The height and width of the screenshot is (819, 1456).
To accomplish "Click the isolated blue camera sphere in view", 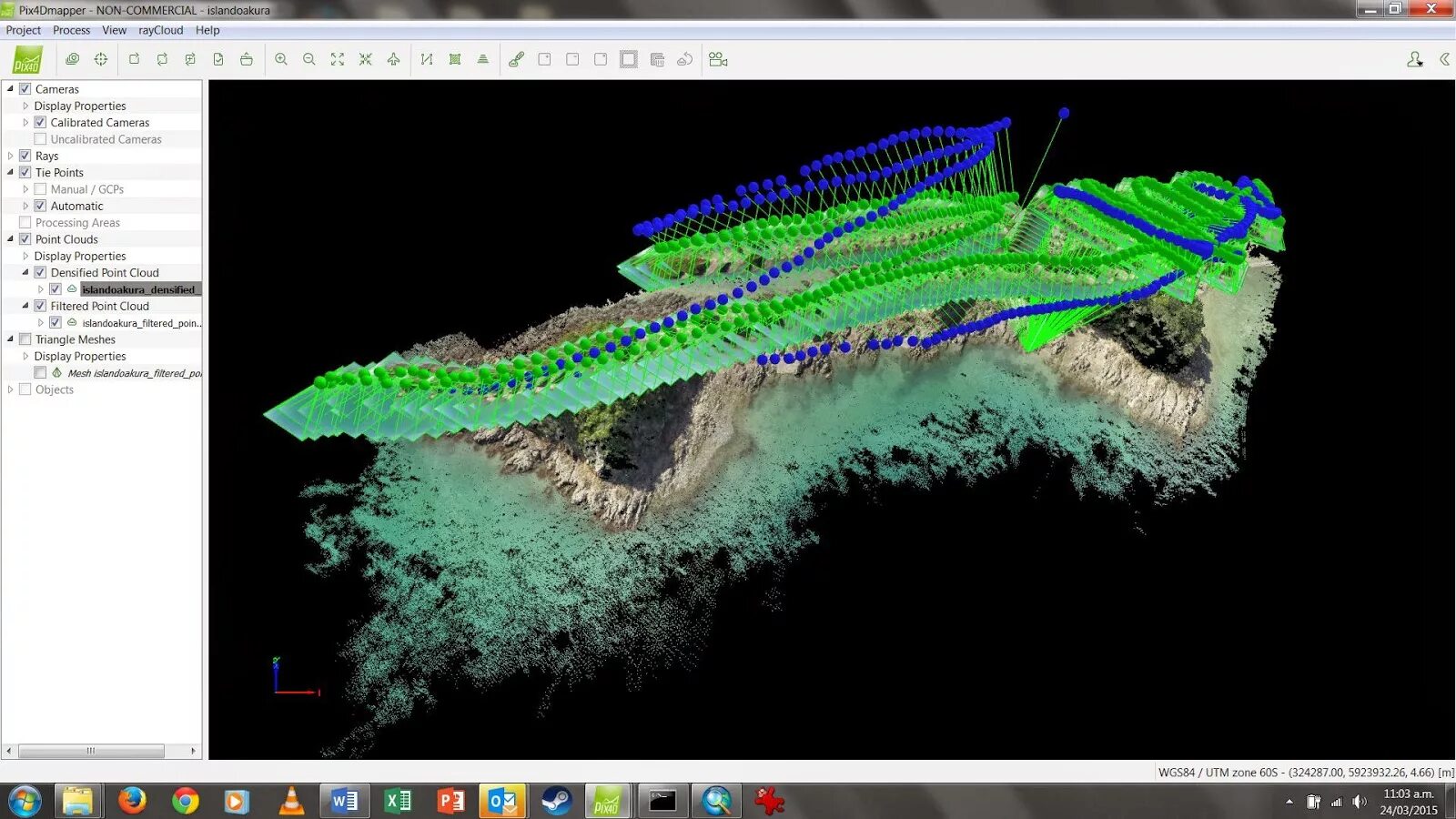I will tap(1064, 113).
